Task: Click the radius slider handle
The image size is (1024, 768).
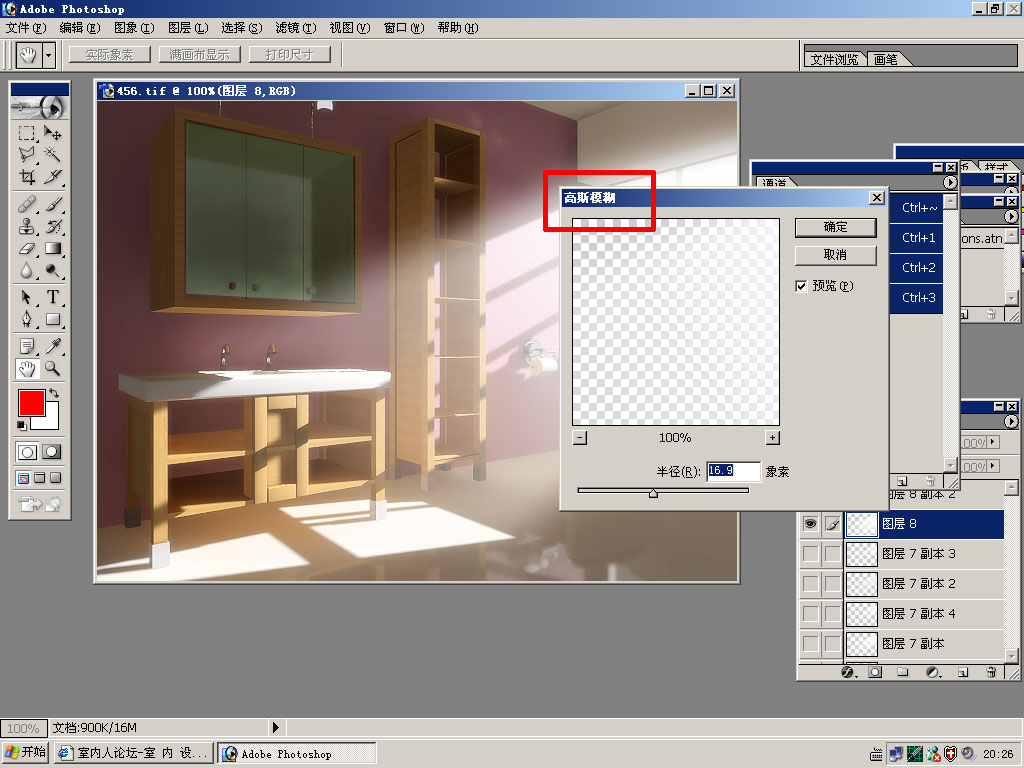Action: (654, 493)
